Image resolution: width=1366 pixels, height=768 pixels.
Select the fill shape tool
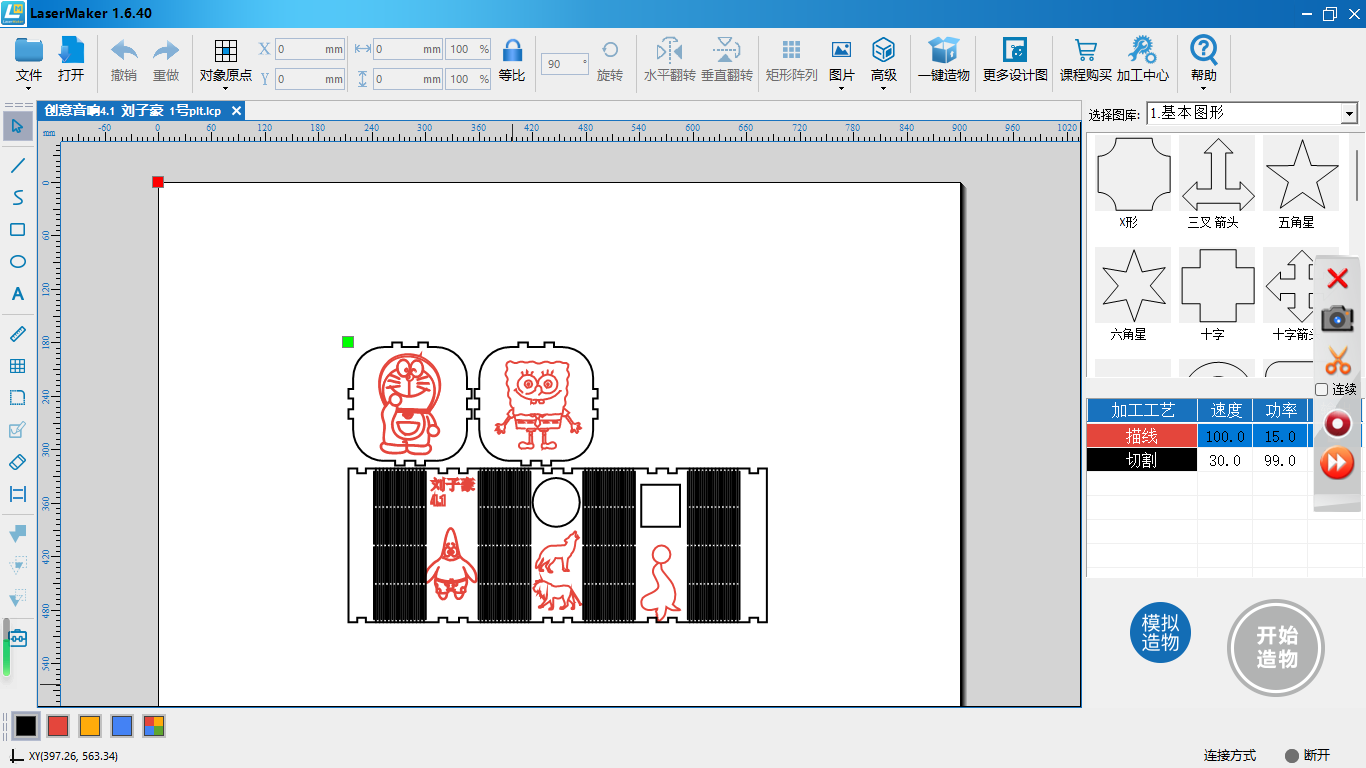17,533
